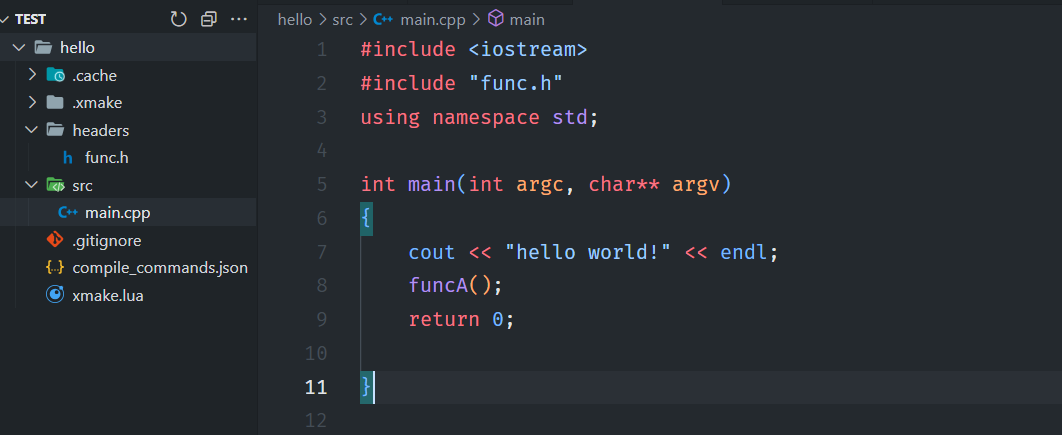
Task: Click src in the breadcrumb
Action: pos(343,20)
